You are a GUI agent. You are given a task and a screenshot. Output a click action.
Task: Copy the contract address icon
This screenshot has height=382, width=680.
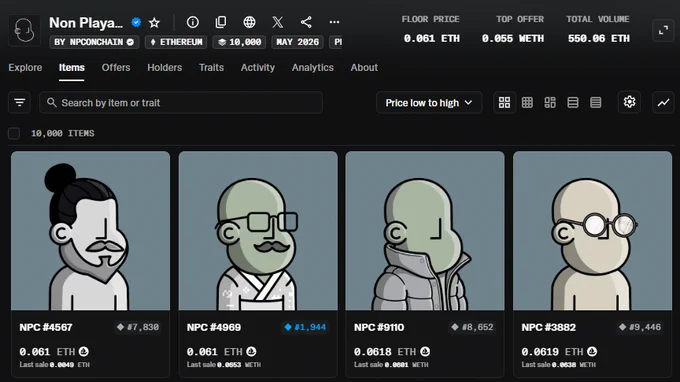221,22
